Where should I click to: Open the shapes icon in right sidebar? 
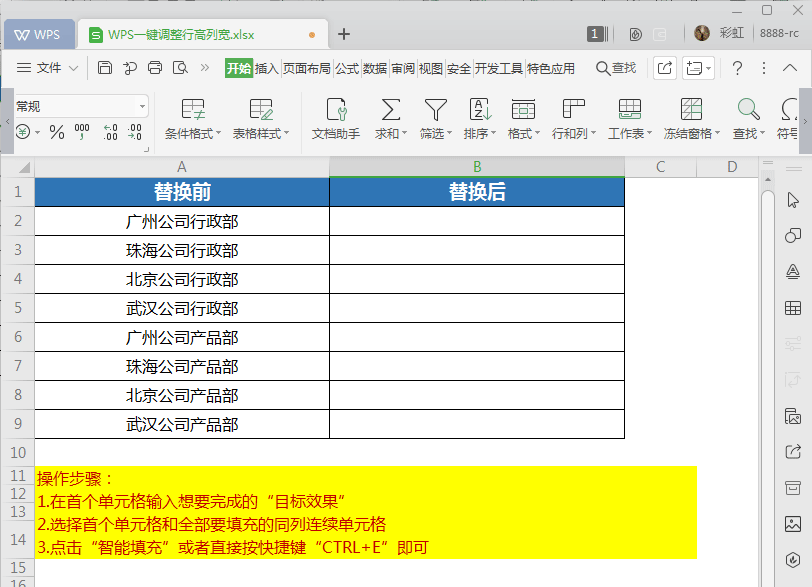tap(793, 236)
